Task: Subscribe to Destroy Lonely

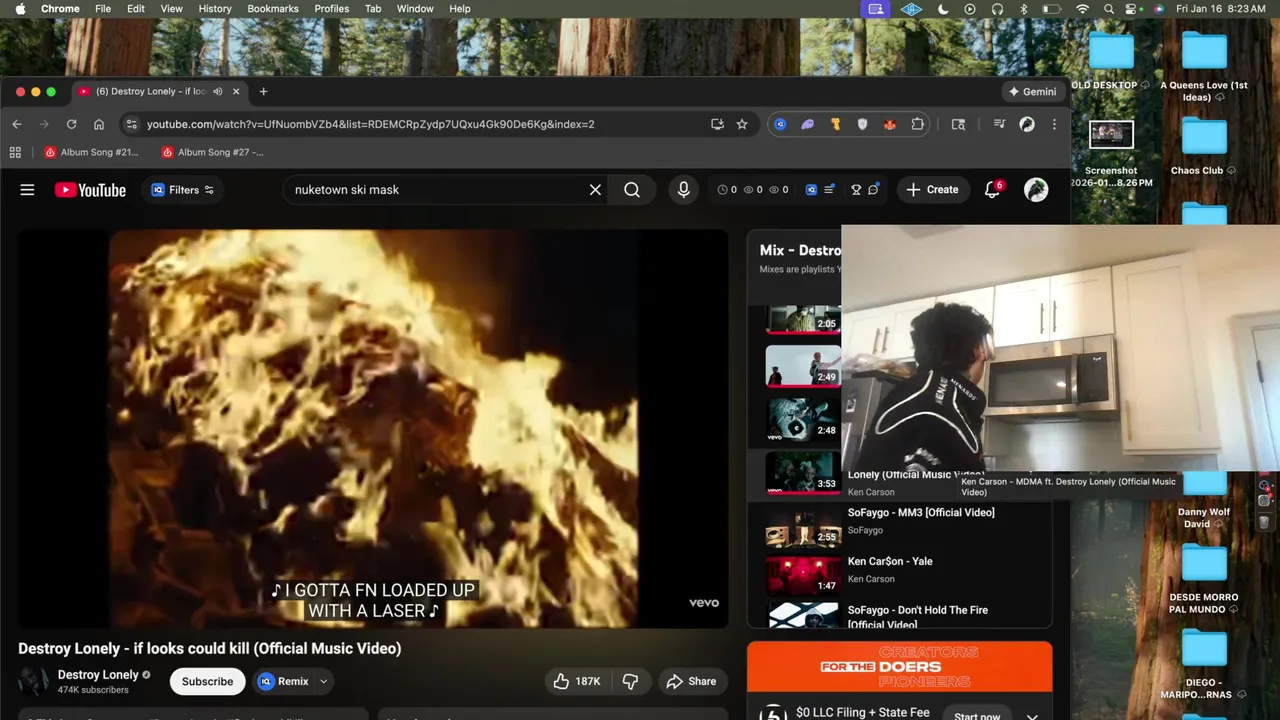Action: [207, 681]
